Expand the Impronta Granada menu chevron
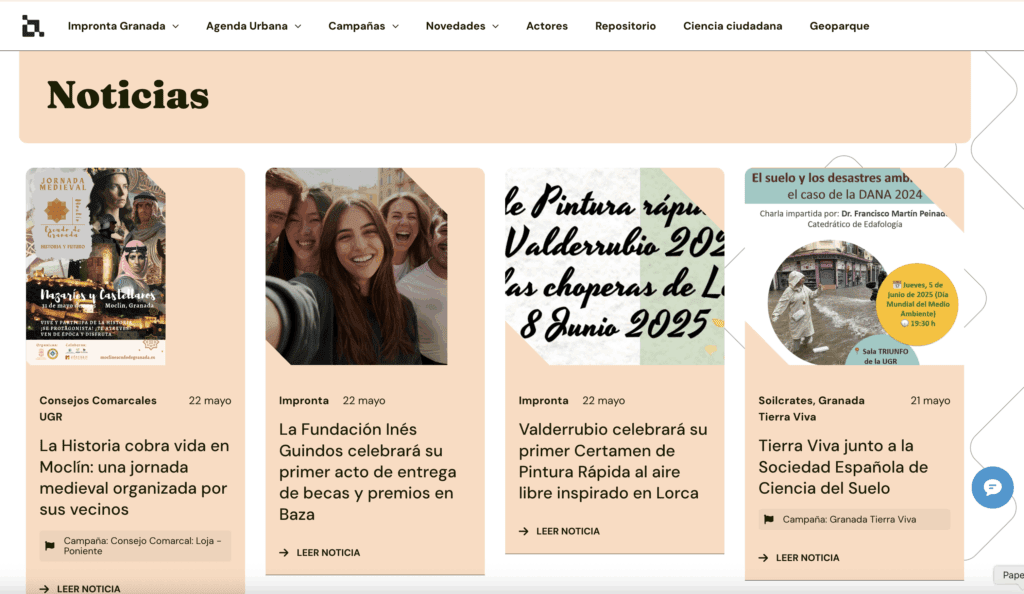The height and width of the screenshot is (594, 1024). tap(176, 27)
